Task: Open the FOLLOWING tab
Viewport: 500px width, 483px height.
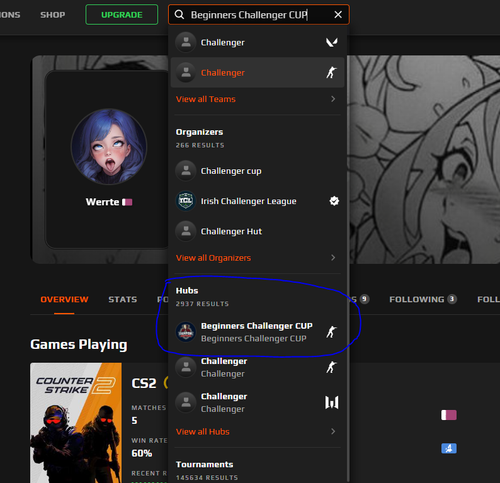Action: (423, 299)
